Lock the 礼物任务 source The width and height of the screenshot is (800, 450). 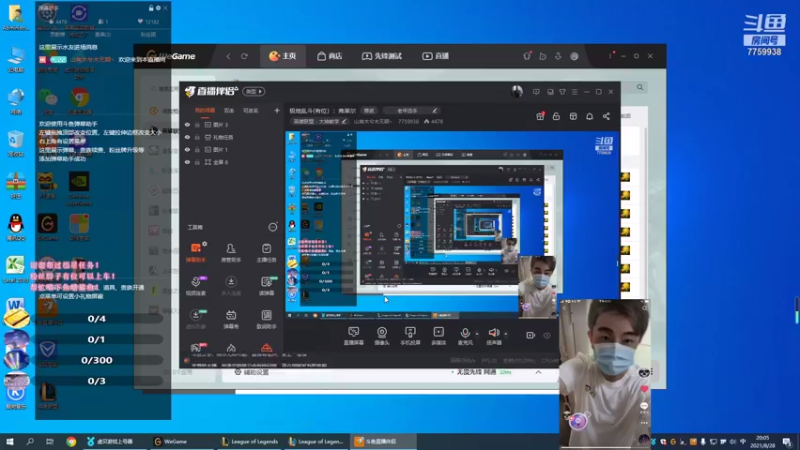[x=197, y=137]
